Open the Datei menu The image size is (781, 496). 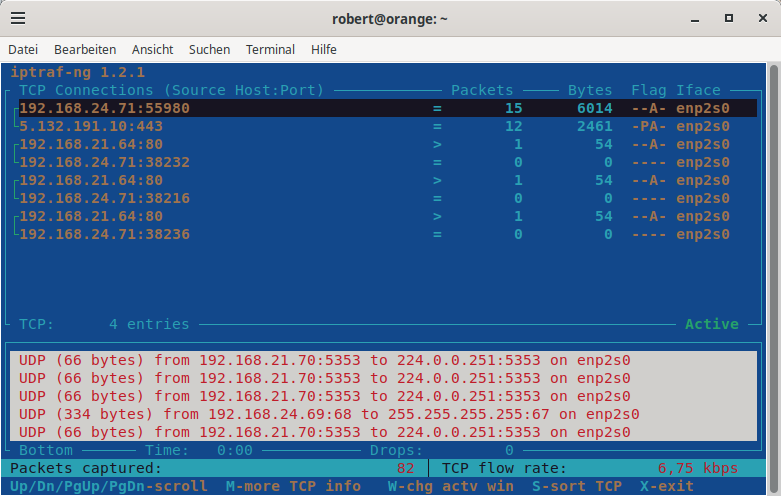click(23, 49)
